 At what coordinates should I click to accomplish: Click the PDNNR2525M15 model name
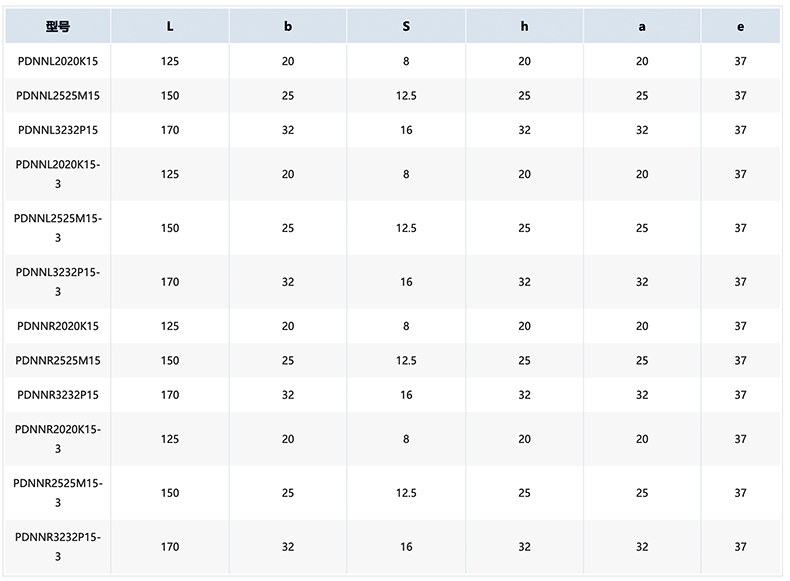point(58,360)
